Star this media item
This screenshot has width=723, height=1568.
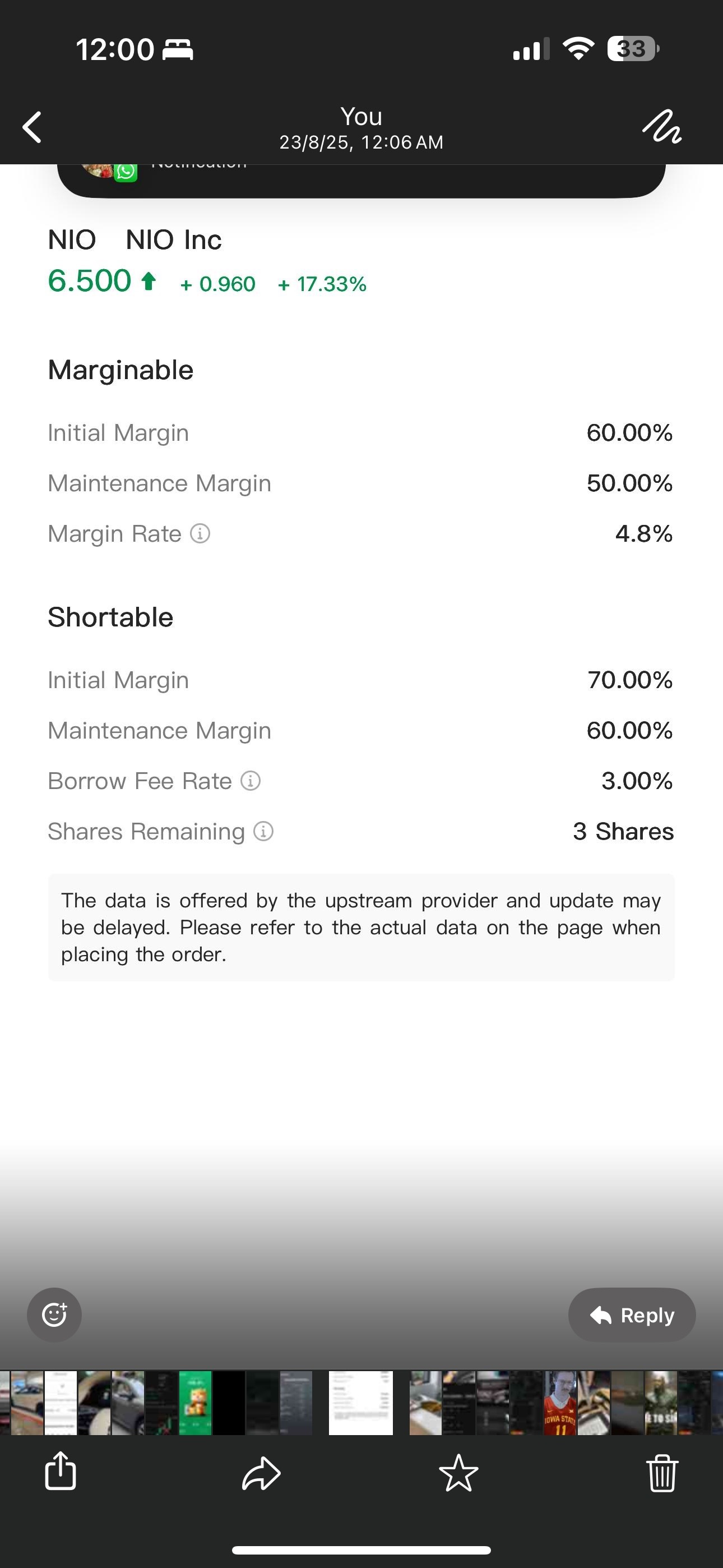pyautogui.click(x=458, y=1473)
